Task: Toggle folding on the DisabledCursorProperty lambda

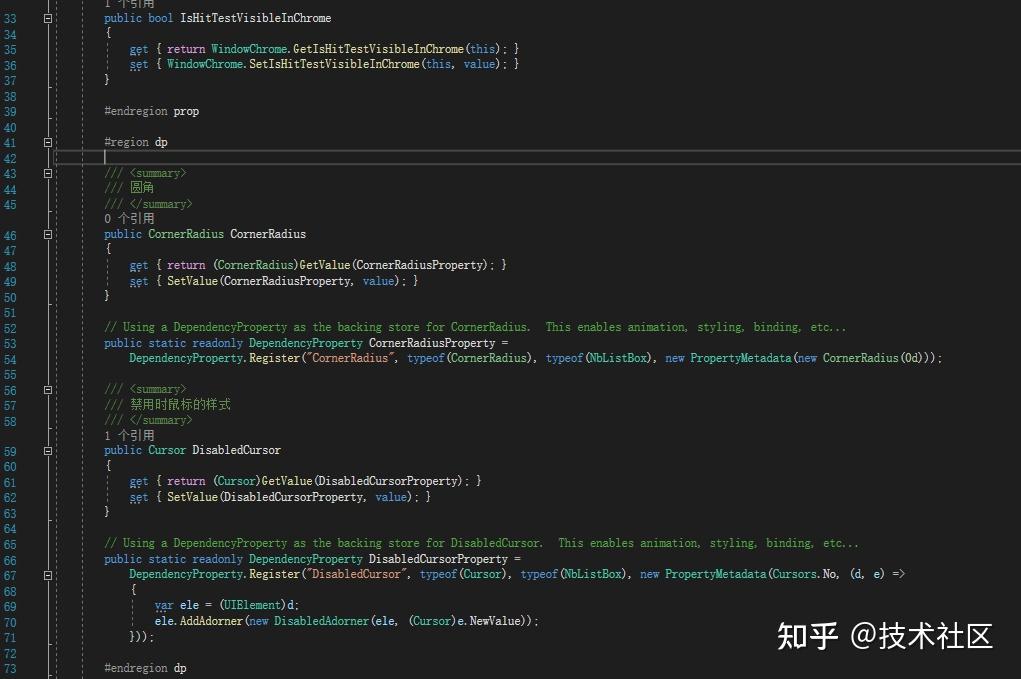Action: pyautogui.click(x=47, y=574)
